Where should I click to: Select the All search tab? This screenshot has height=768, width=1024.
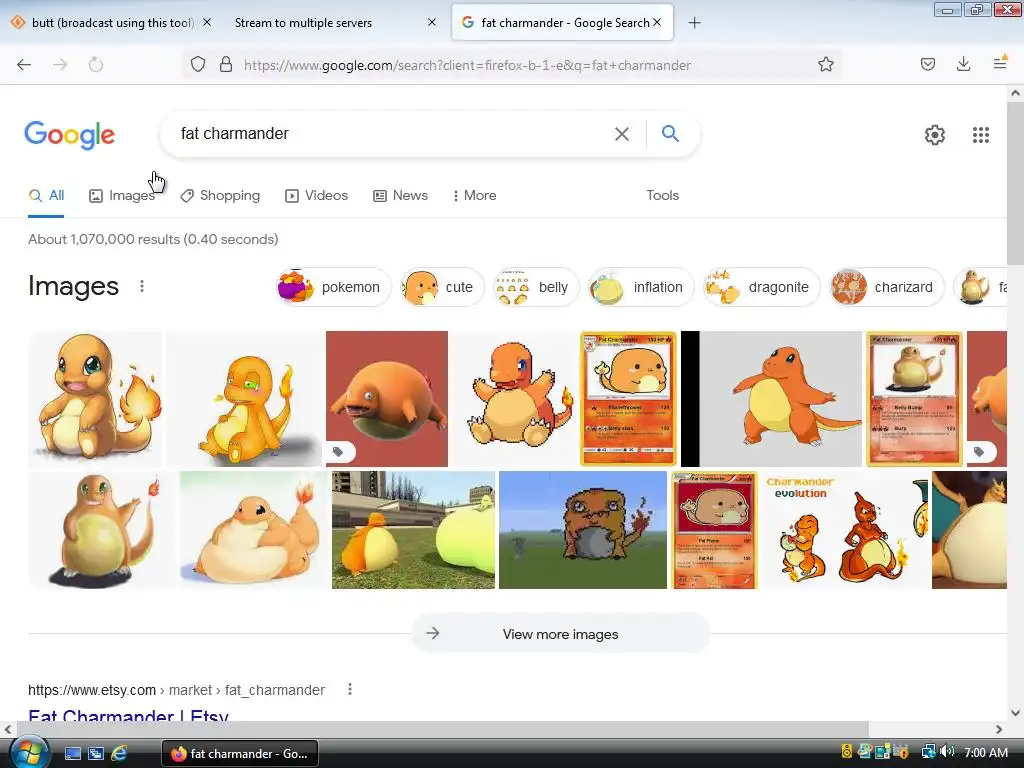tap(46, 195)
